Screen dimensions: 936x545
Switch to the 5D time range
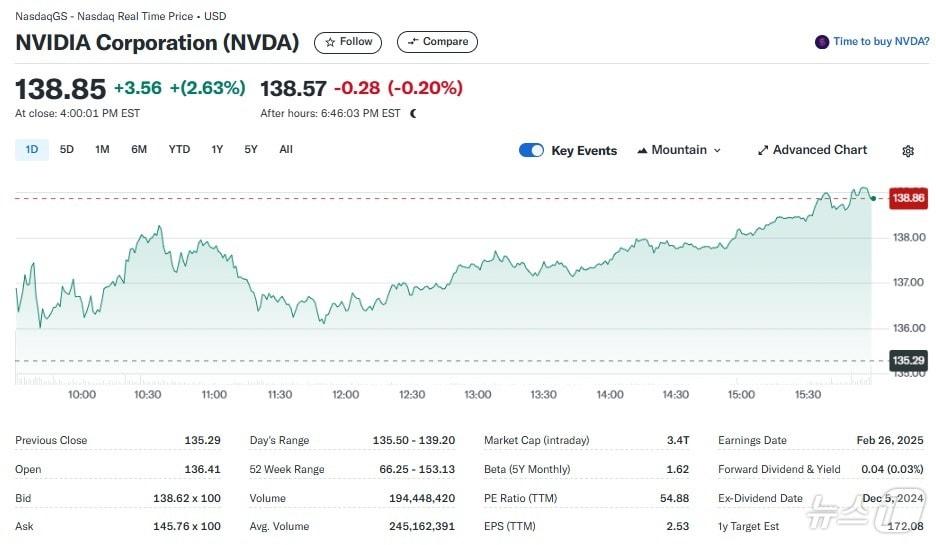point(67,150)
